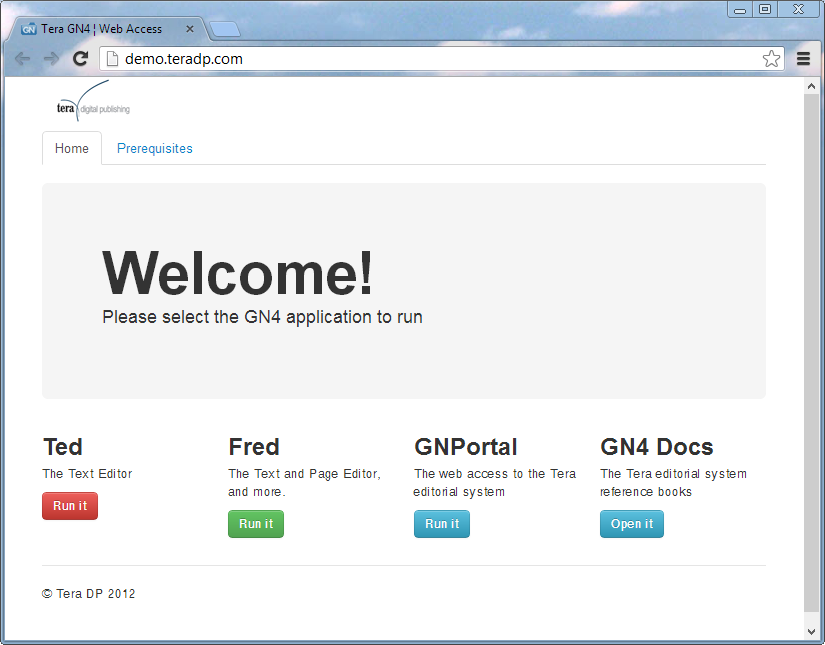Click the 'The Text Editor' description
Screen dimensions: 825x645
coord(87,474)
